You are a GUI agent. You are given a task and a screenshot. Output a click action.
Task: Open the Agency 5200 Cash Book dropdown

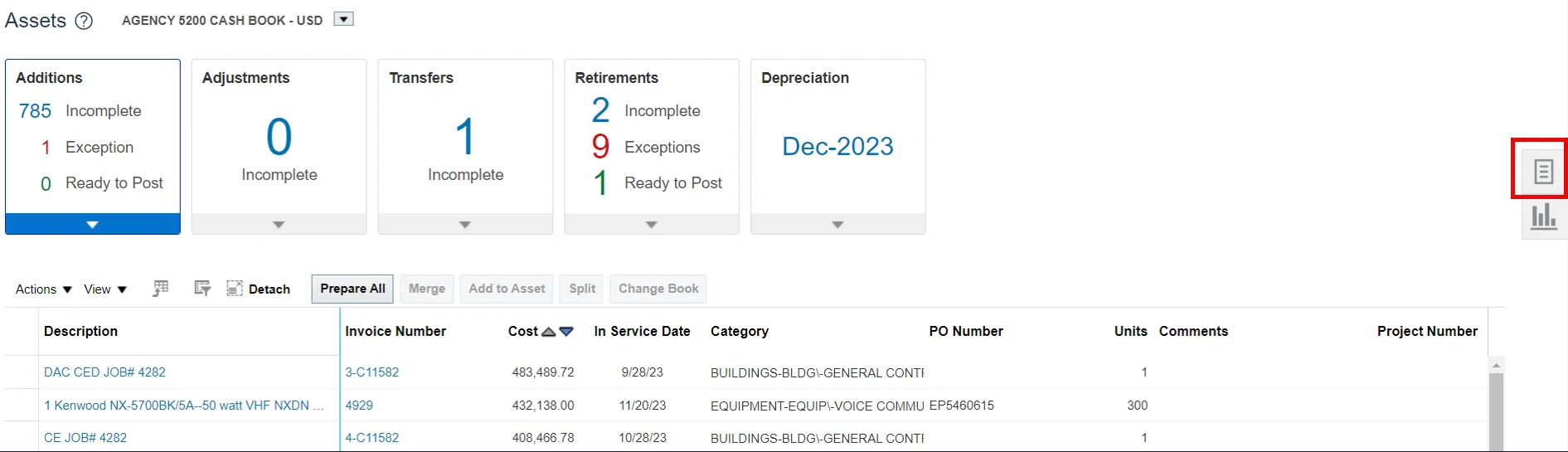tap(343, 19)
